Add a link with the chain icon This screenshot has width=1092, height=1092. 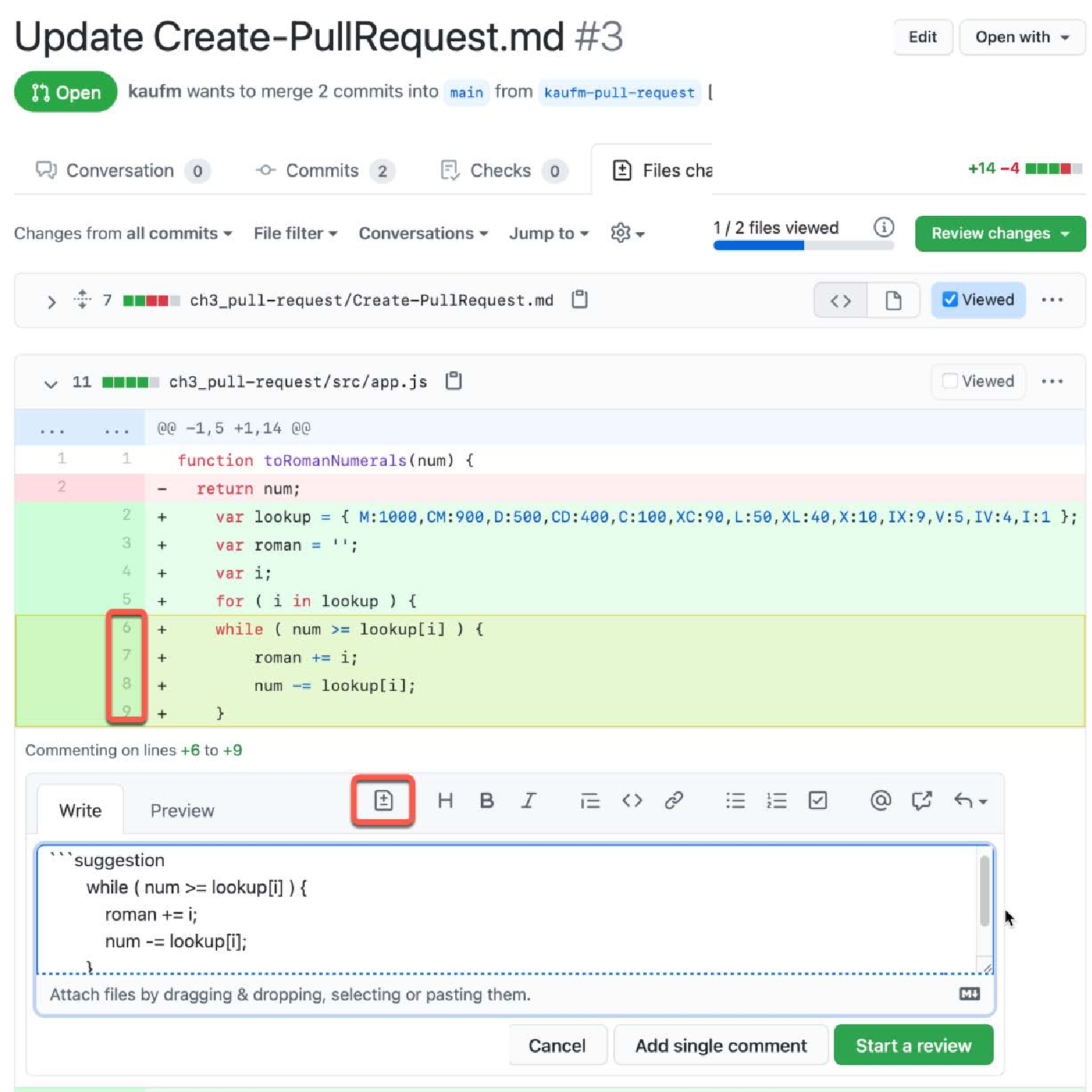(674, 801)
